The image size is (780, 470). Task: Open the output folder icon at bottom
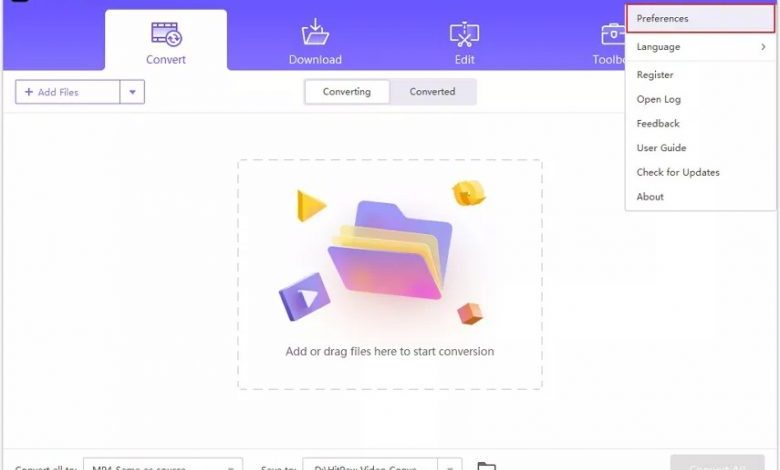tap(486, 466)
